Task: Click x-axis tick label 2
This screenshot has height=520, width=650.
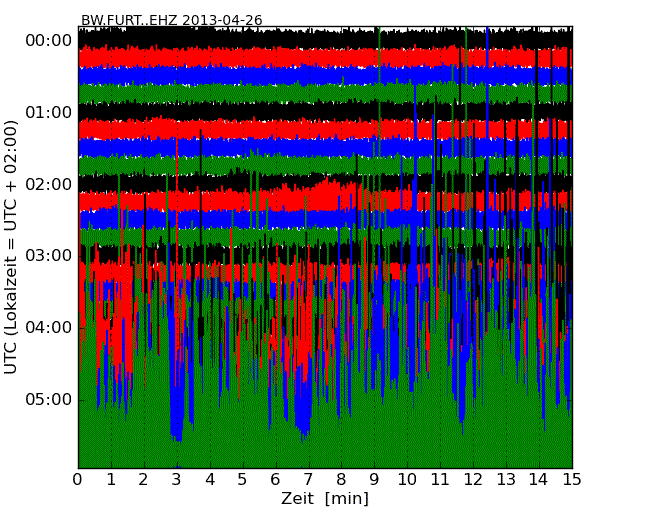Action: tap(143, 480)
